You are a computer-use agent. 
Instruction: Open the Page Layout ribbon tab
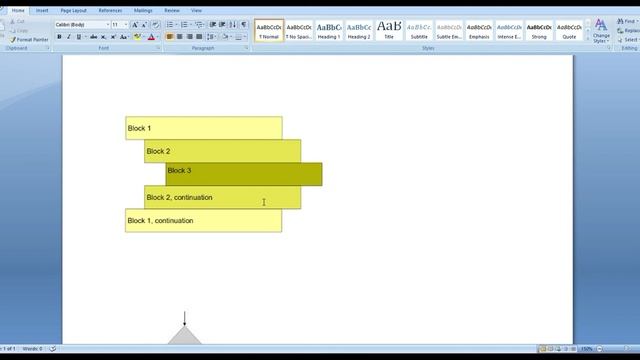tap(73, 11)
